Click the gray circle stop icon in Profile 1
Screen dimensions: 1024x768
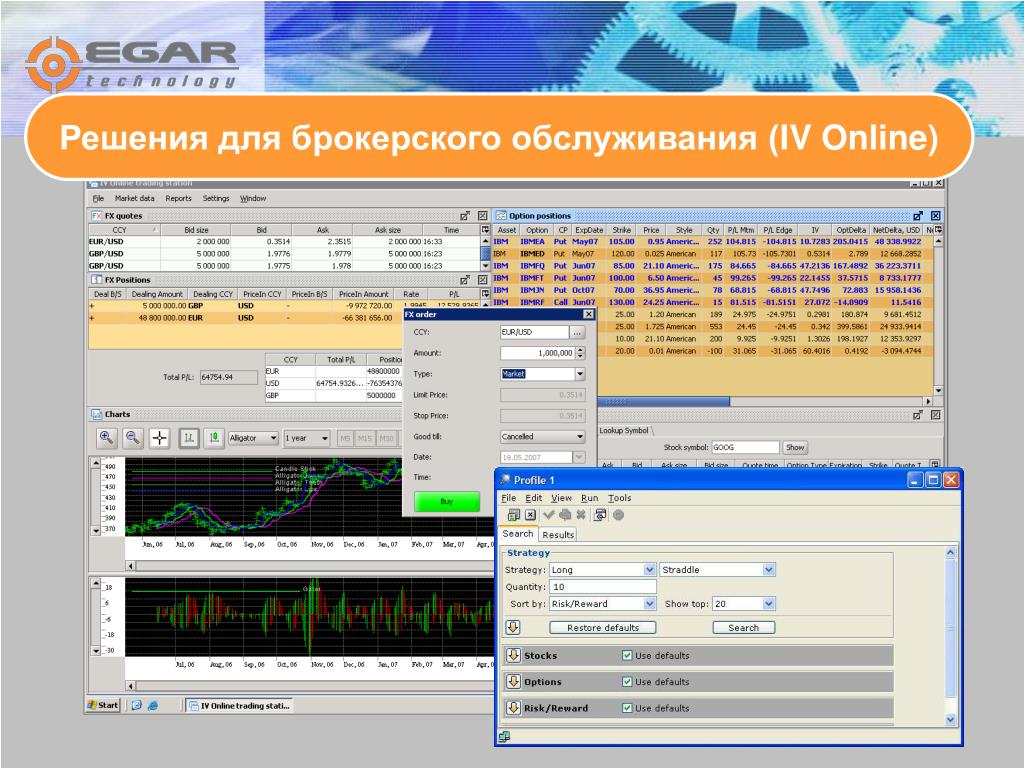tap(618, 515)
